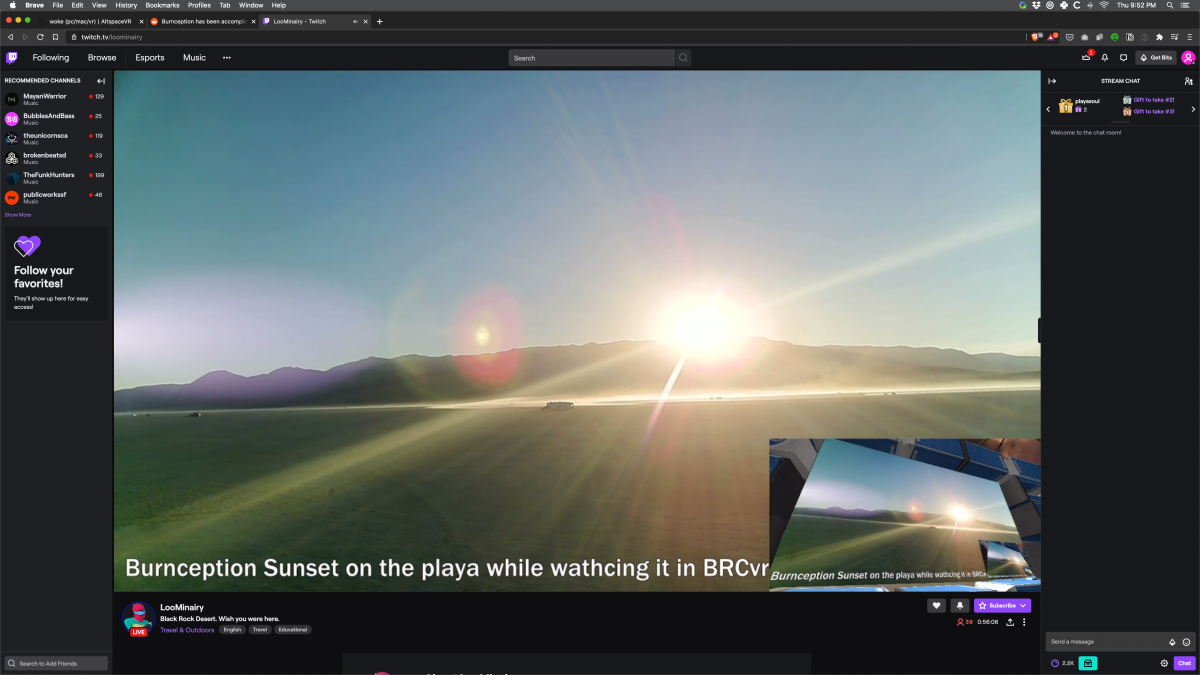
Task: Open the MayanWarrior channel
Action: click(x=55, y=98)
